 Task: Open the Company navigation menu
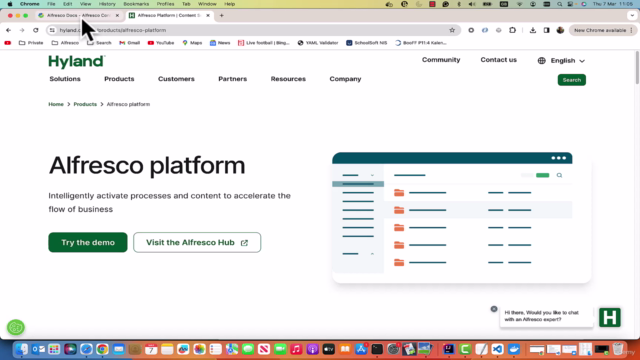(345, 79)
